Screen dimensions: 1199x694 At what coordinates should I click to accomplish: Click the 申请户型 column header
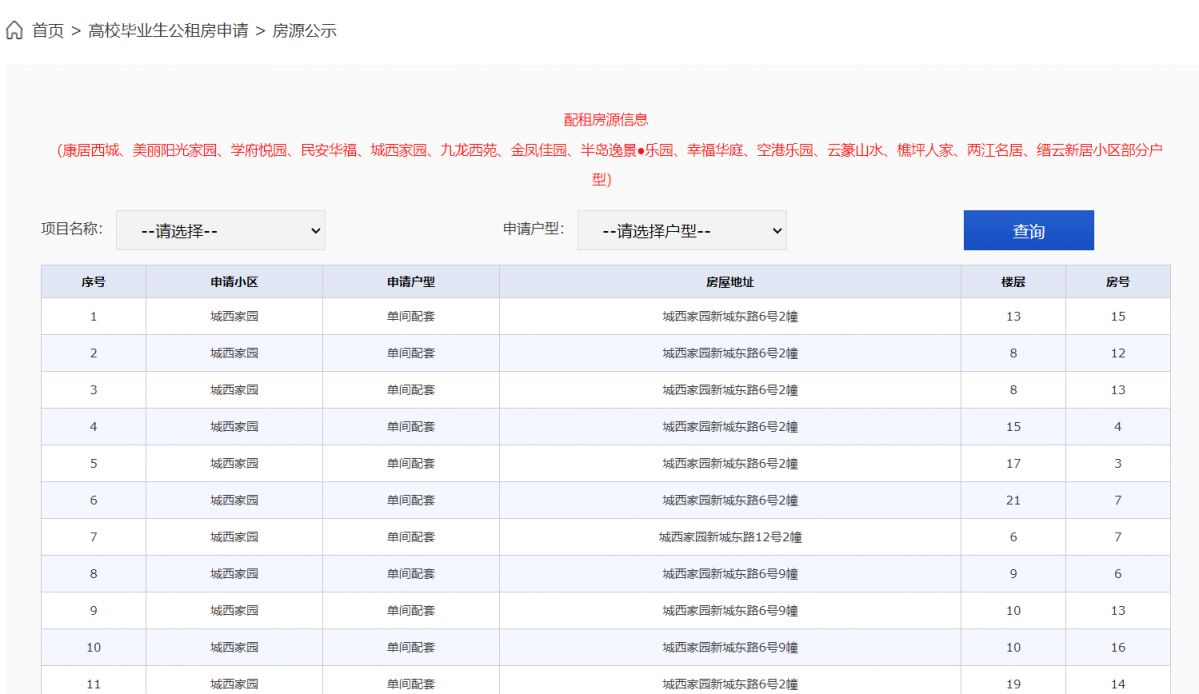411,282
